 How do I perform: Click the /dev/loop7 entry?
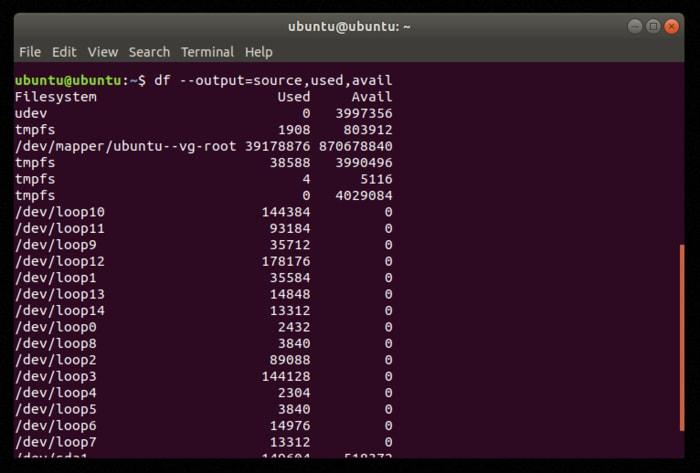(x=55, y=443)
